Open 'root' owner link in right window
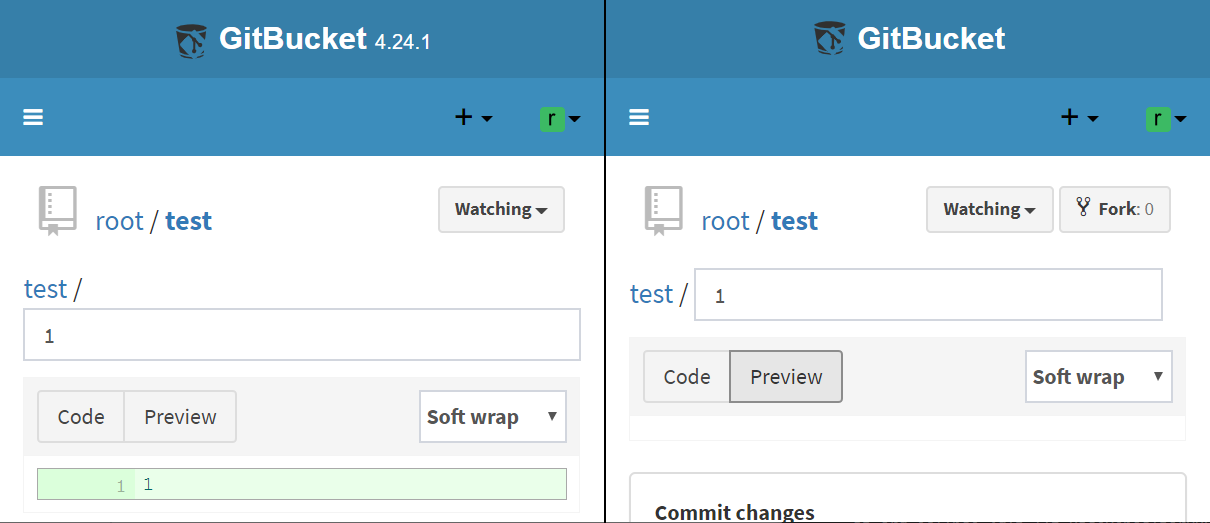This screenshot has height=523, width=1210. (726, 221)
